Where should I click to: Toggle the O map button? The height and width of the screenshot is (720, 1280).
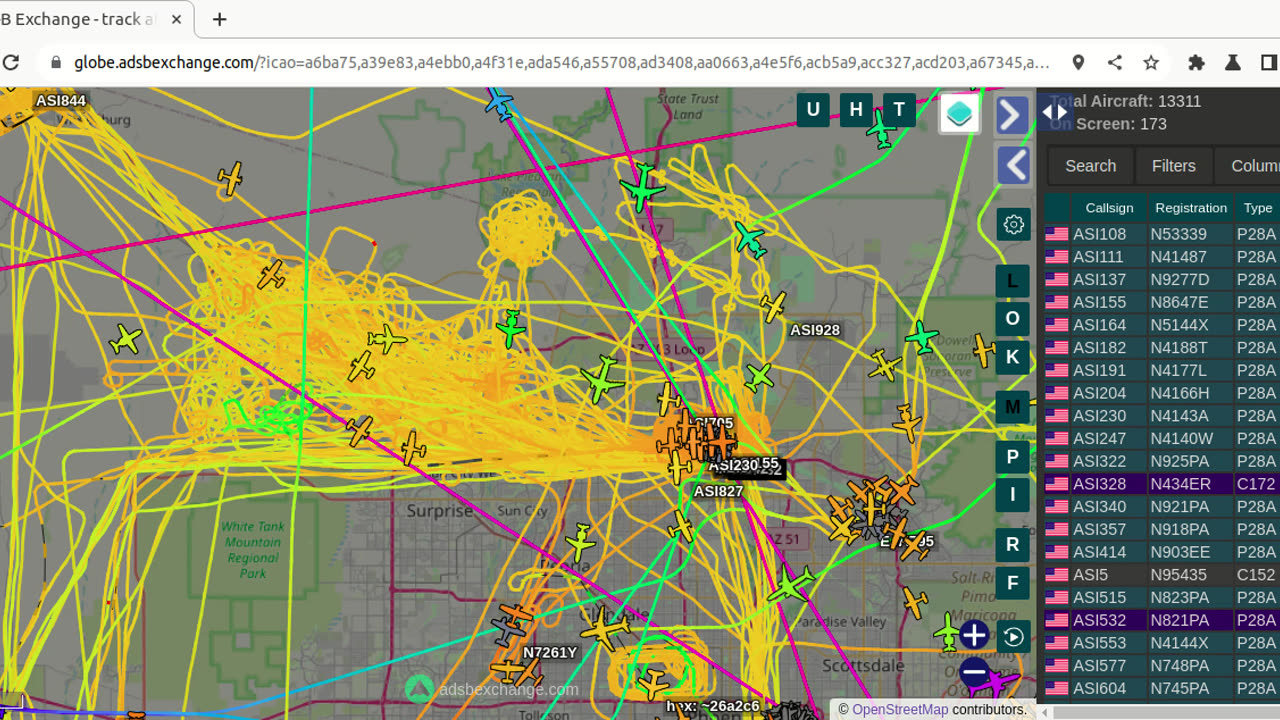(x=1012, y=318)
